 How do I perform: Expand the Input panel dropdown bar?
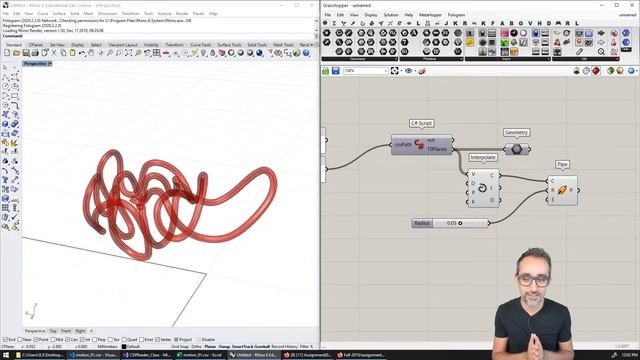(x=507, y=59)
